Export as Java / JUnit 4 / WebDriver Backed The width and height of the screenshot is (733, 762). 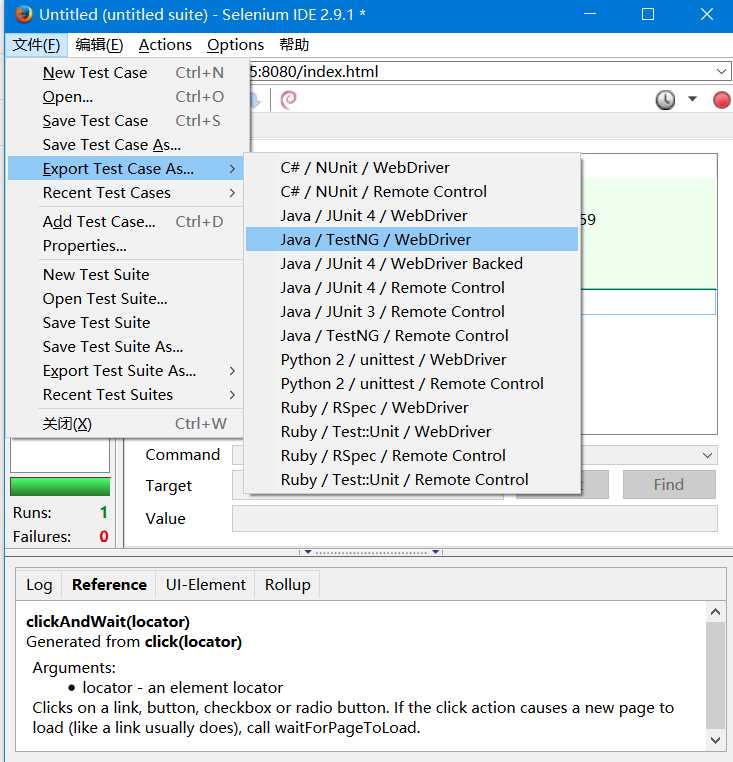pyautogui.click(x=412, y=264)
